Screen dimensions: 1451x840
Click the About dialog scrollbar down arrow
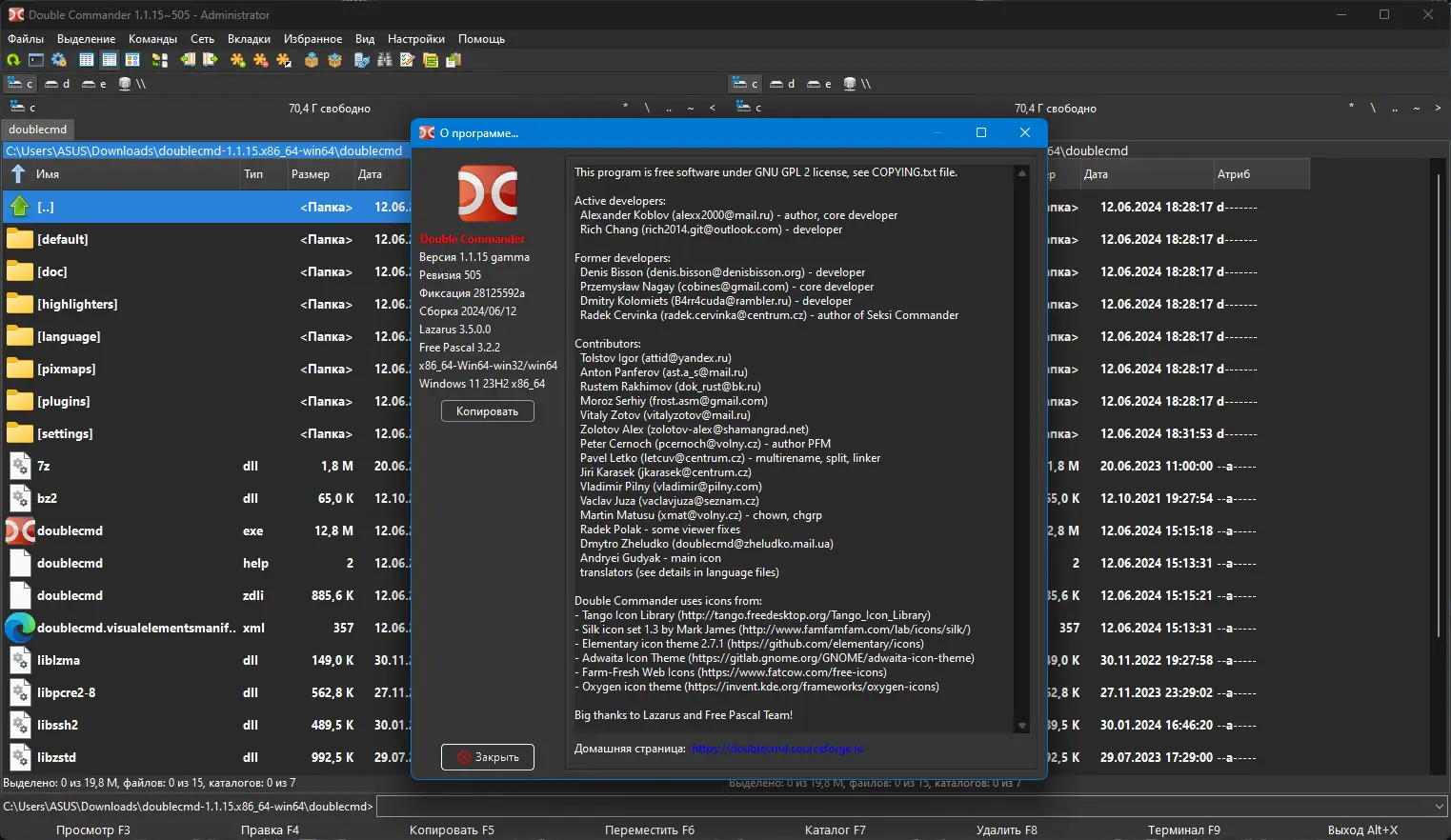click(x=1022, y=726)
